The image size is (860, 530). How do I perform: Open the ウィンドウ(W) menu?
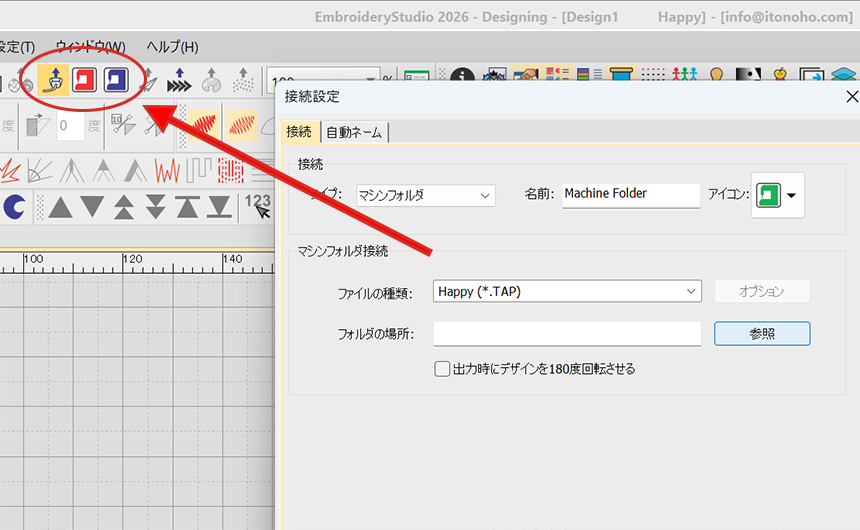(x=90, y=47)
